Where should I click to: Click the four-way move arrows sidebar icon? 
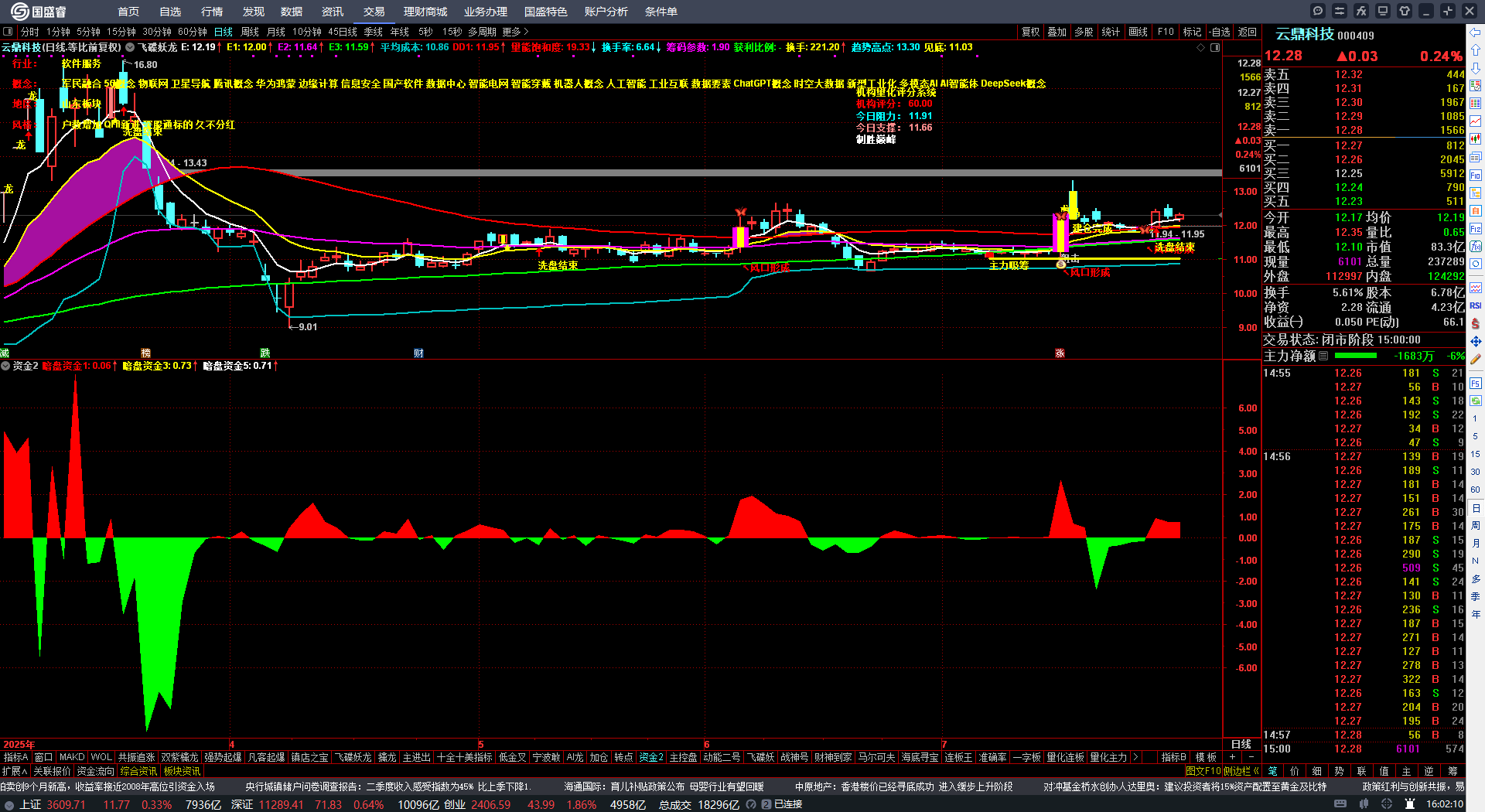(1476, 341)
